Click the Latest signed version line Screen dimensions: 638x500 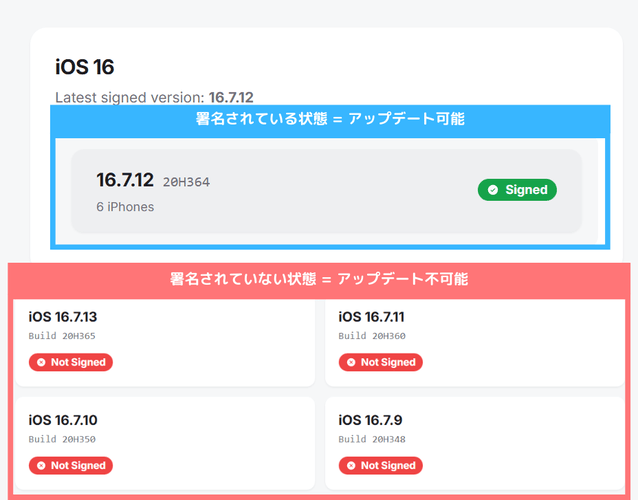pos(154,97)
